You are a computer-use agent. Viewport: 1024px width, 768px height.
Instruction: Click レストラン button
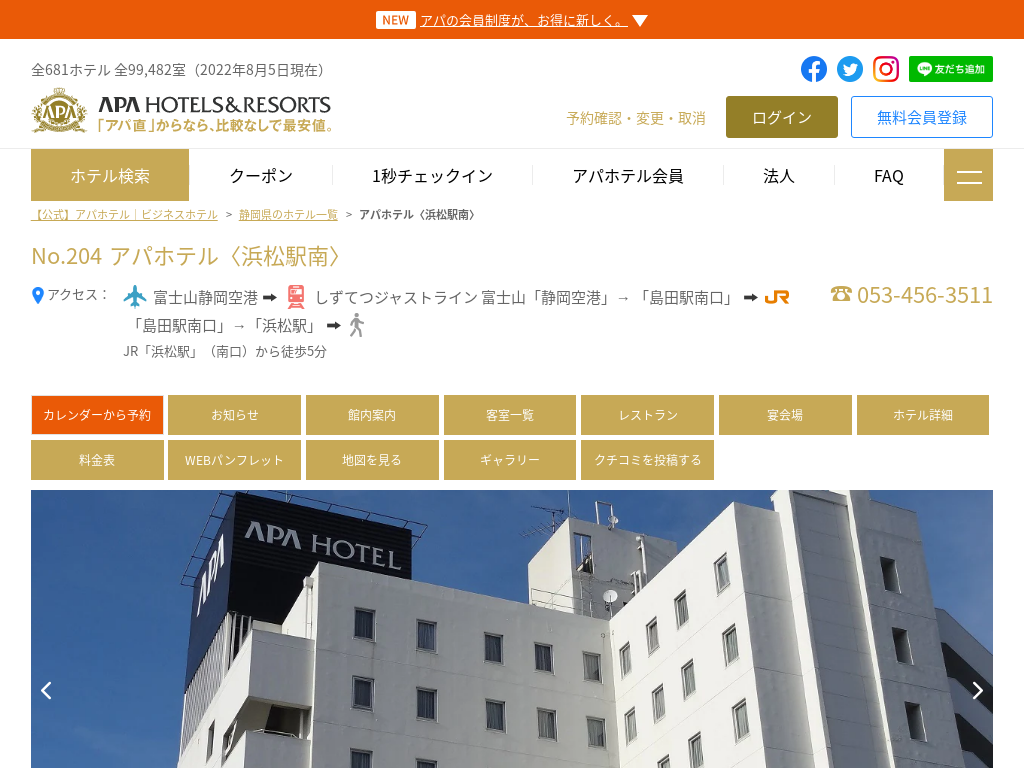point(647,415)
